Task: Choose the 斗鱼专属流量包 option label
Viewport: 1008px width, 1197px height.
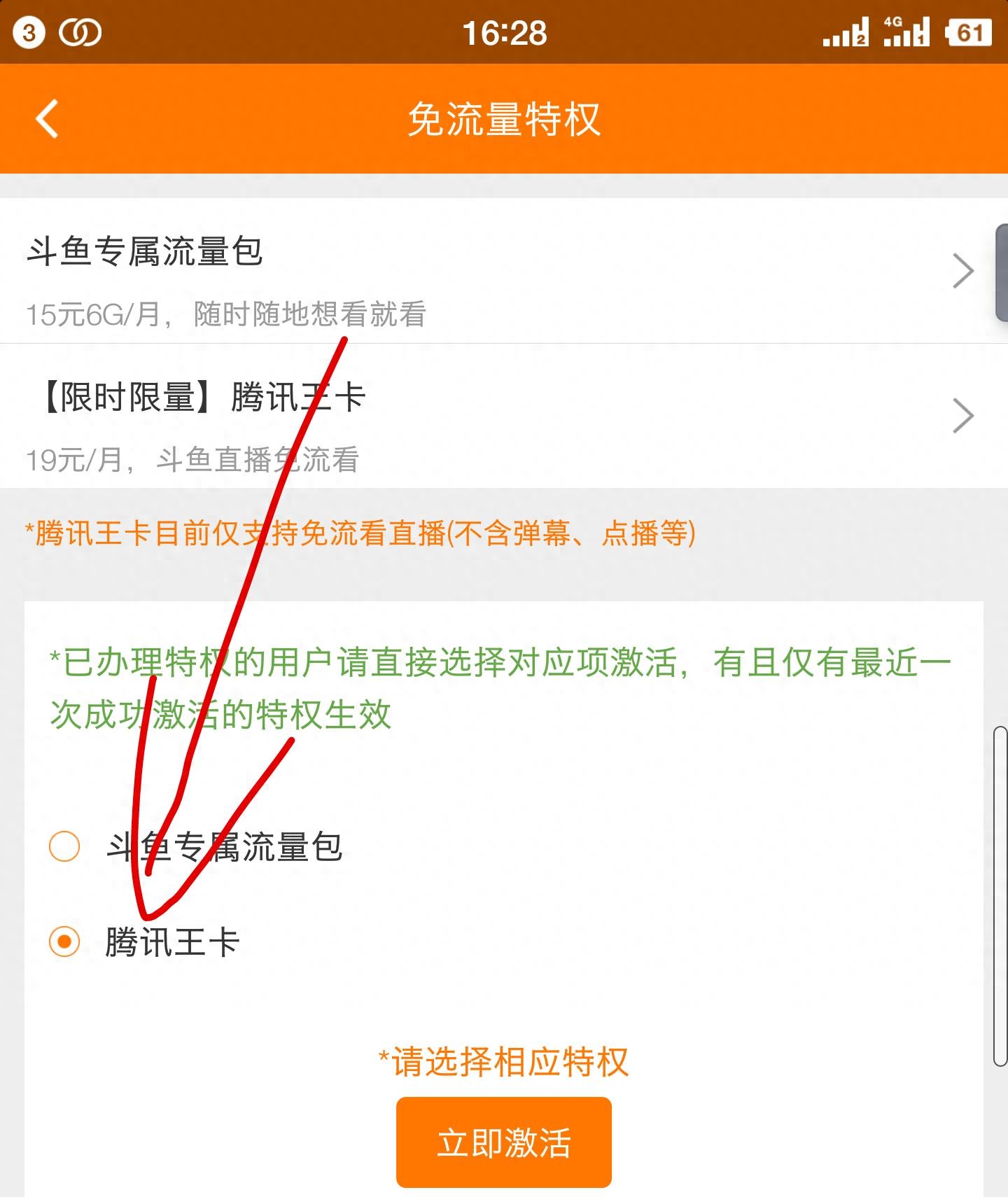Action: (224, 847)
